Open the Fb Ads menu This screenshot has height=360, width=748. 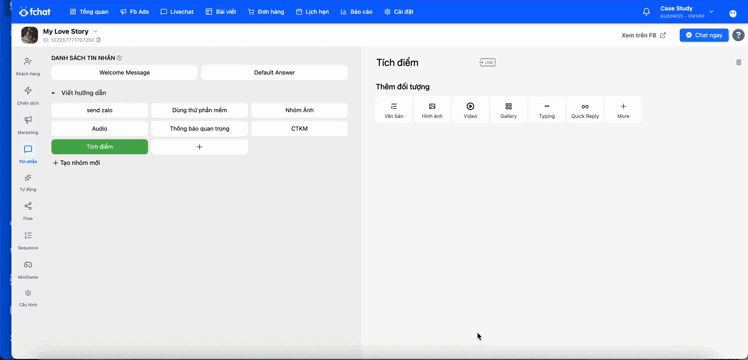[135, 12]
